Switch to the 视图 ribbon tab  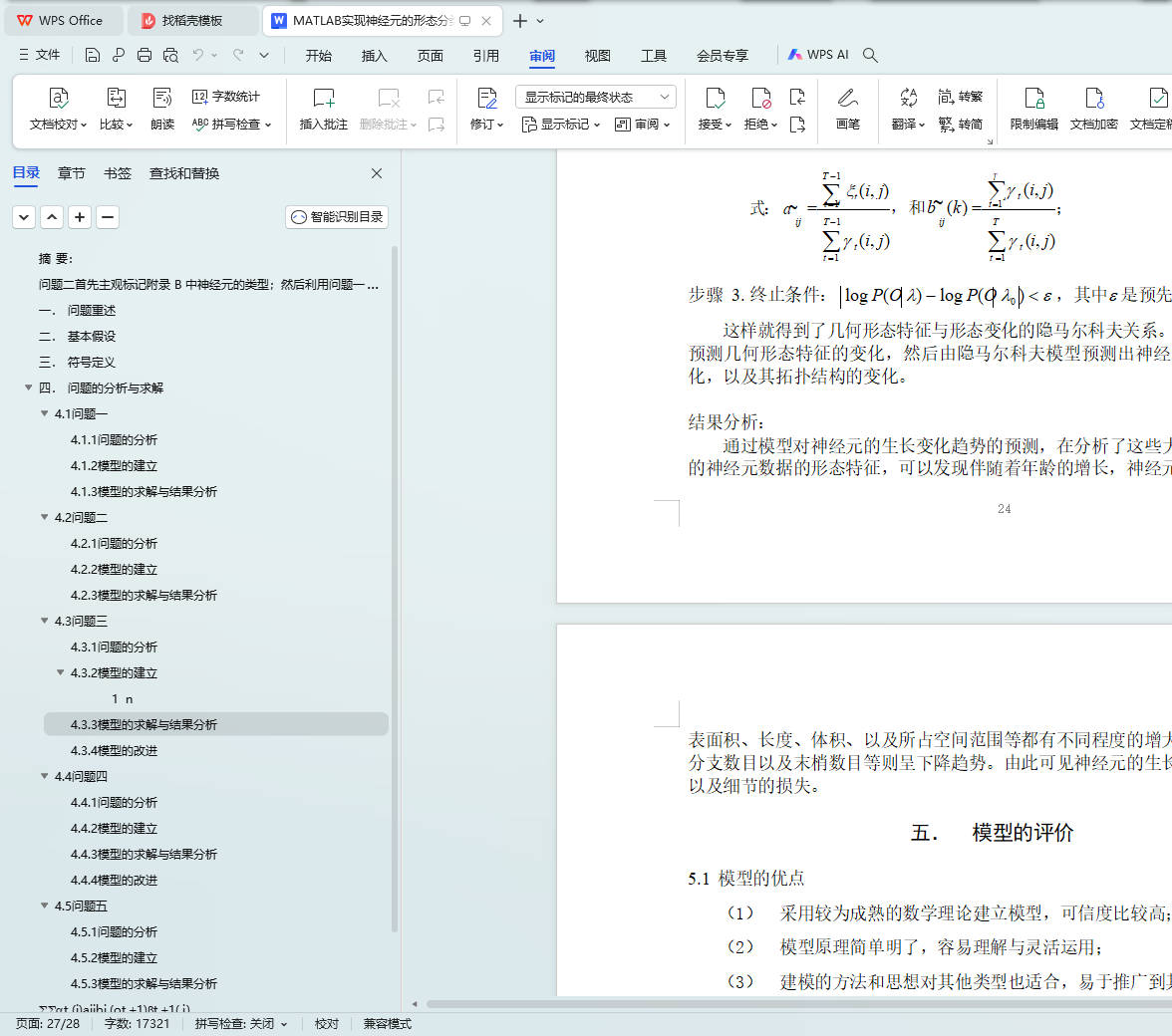597,55
